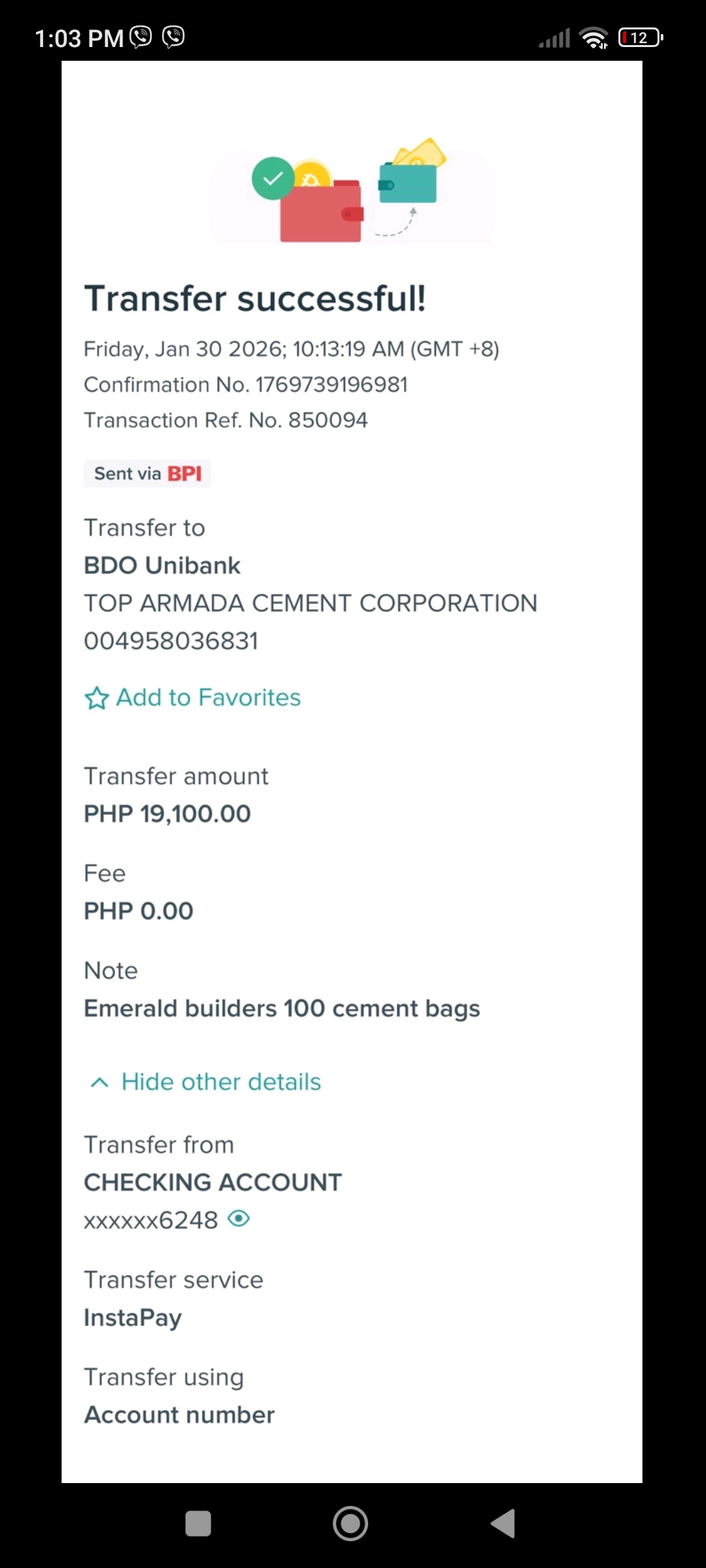Tap the Confirmation No. 1769739196981 text
The image size is (706, 1568).
pyautogui.click(x=246, y=385)
